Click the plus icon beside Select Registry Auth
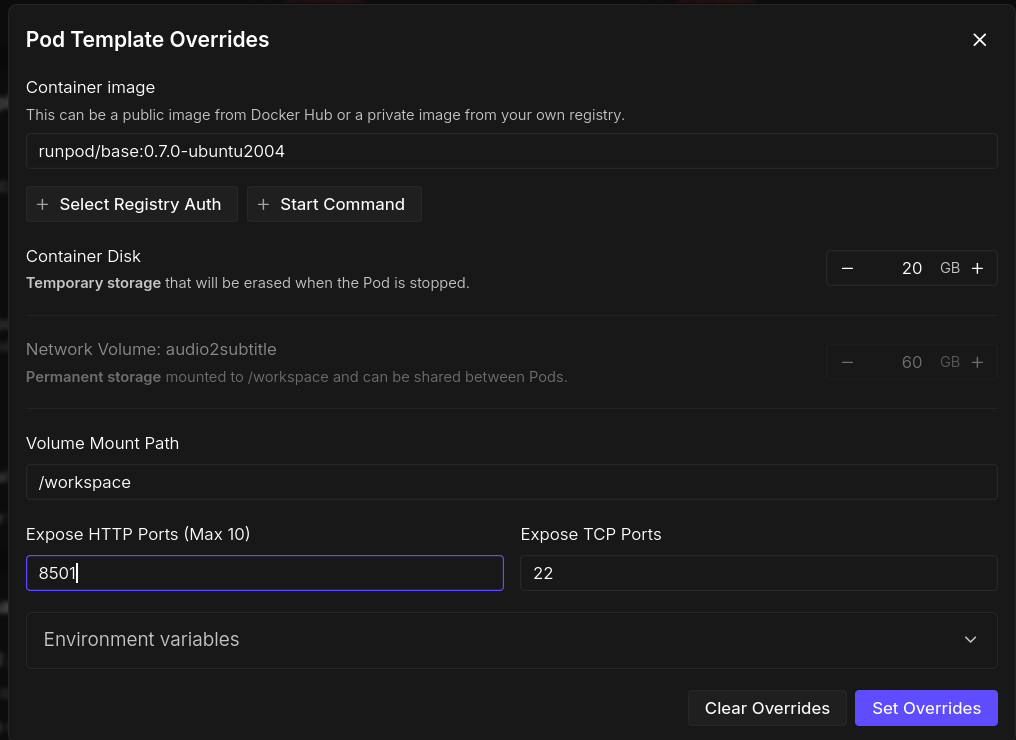The width and height of the screenshot is (1016, 740). [42, 204]
